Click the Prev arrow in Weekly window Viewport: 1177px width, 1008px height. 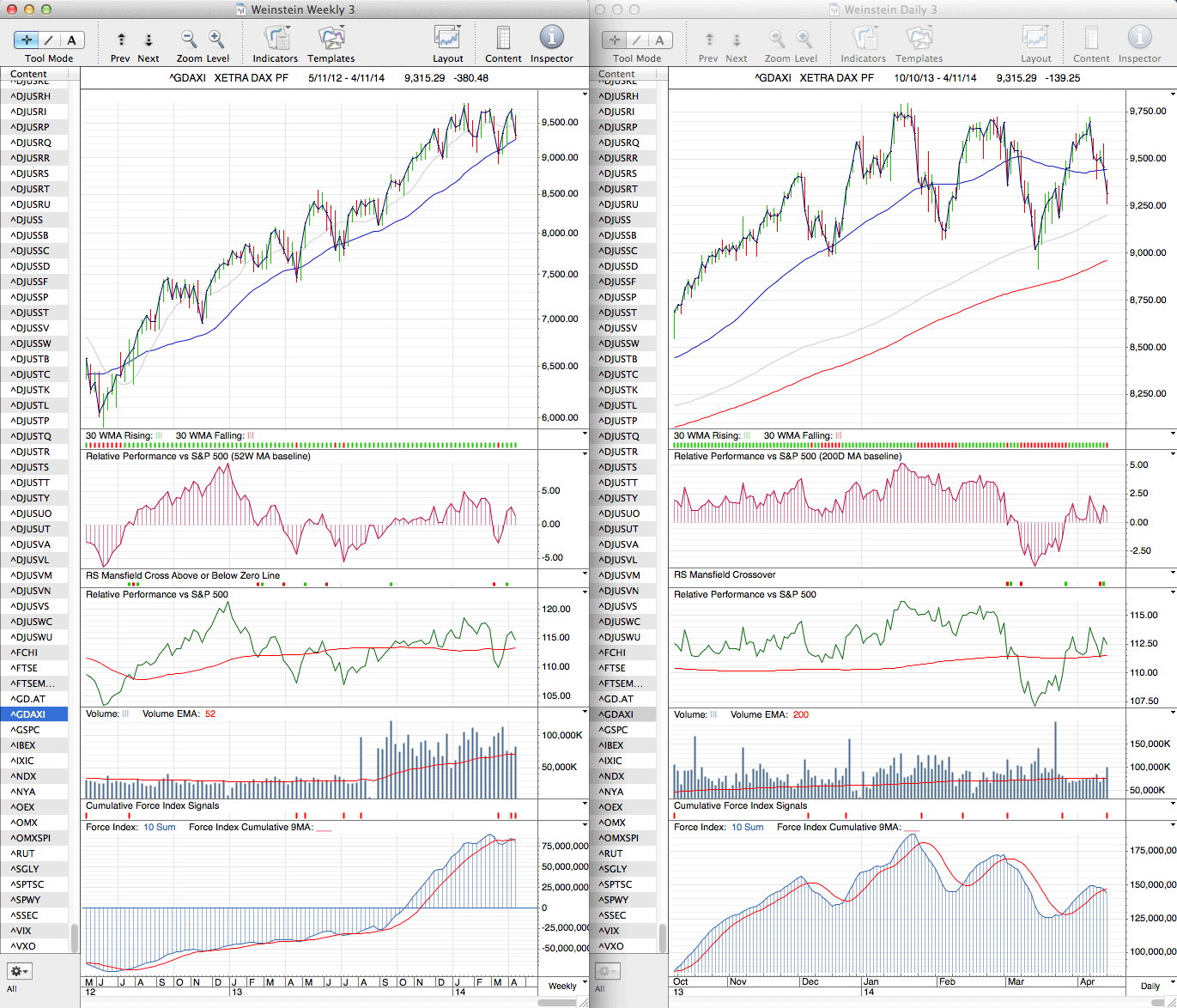pyautogui.click(x=121, y=39)
